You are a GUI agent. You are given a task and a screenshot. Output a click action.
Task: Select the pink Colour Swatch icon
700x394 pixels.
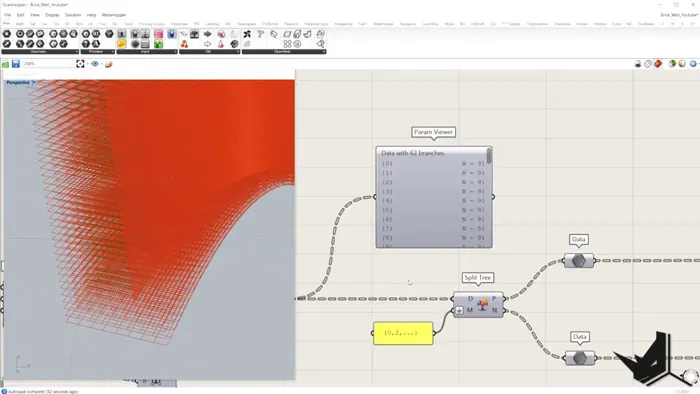158,34
